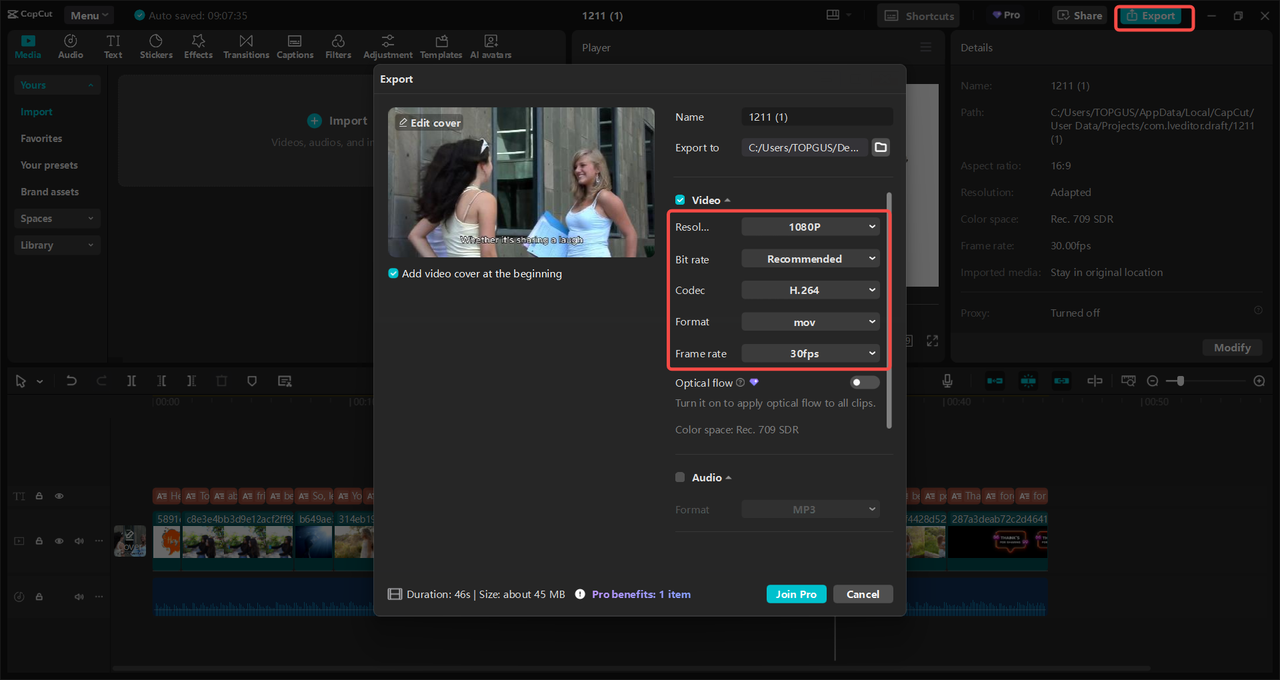
Task: Click the Share button
Action: tap(1079, 15)
